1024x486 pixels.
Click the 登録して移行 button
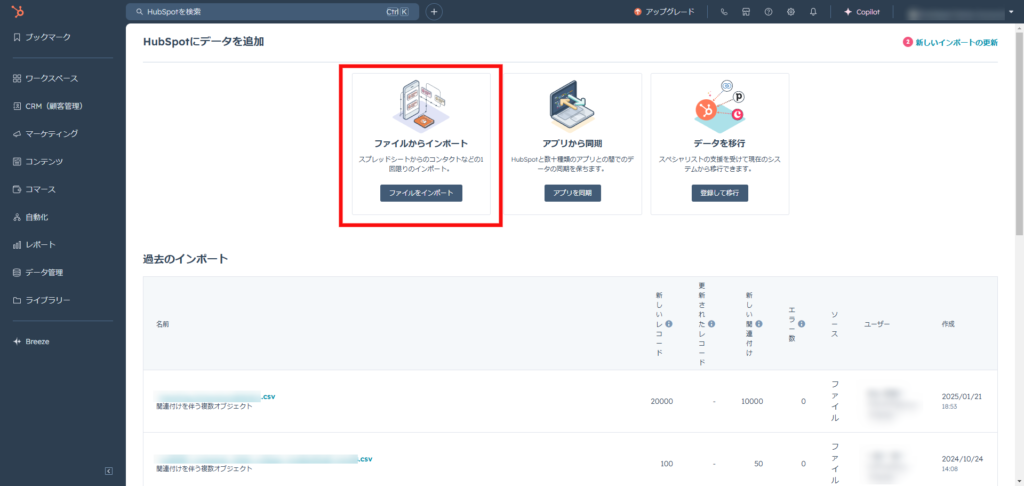pyautogui.click(x=720, y=193)
